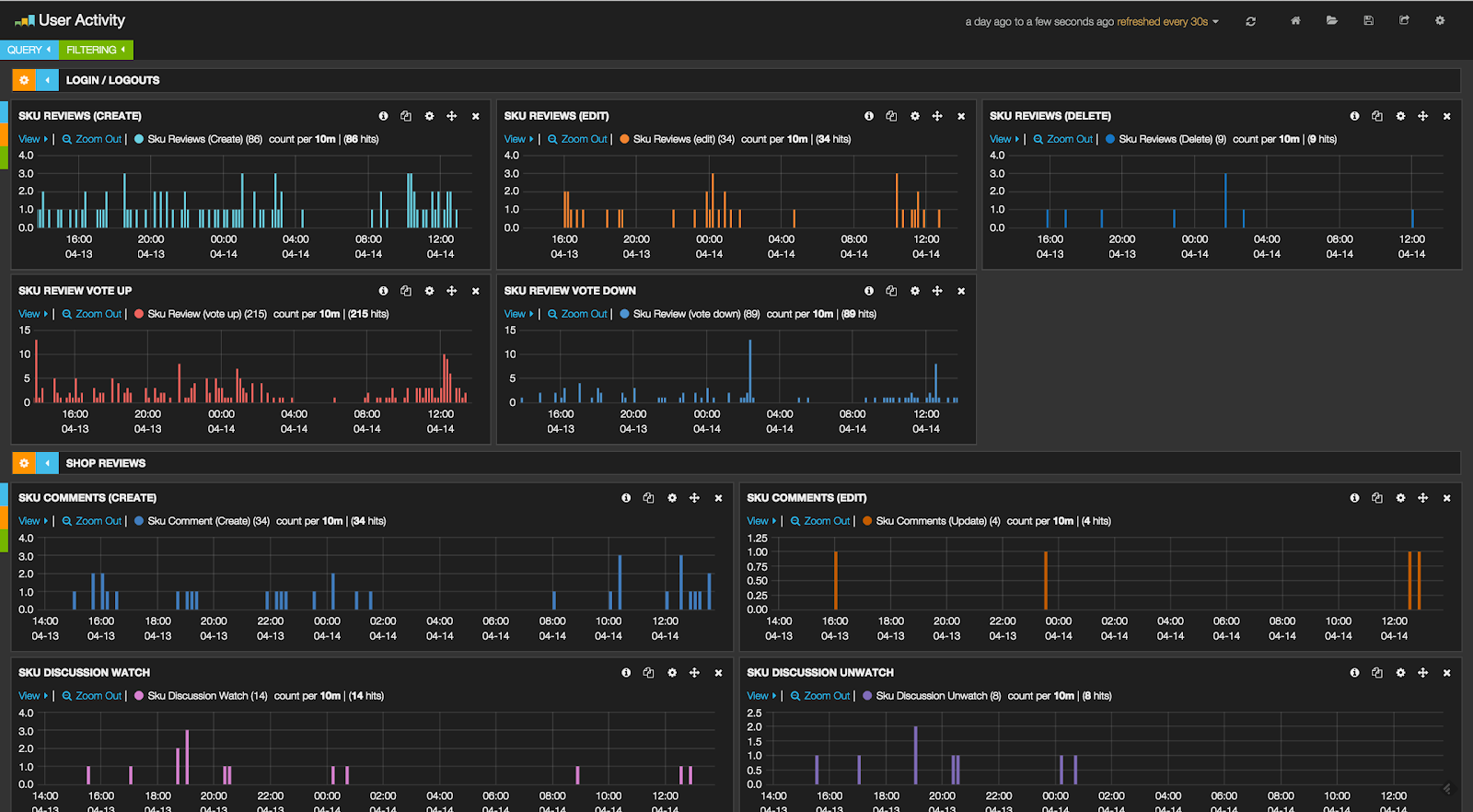1473x812 pixels.
Task: Click move handle of SKU REVIEW VOTE UP panel
Action: tap(452, 291)
